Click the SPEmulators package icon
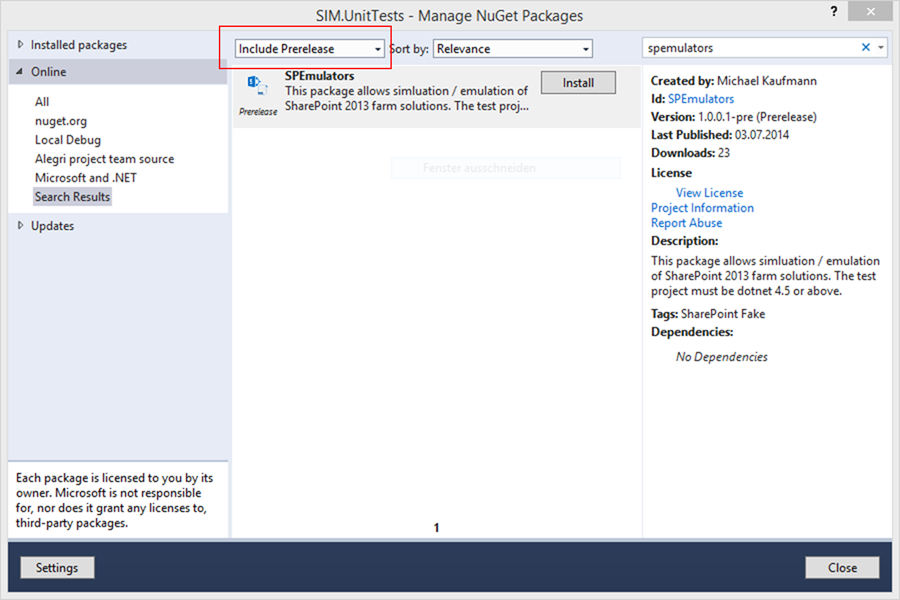This screenshot has height=600, width=900. 257,86
